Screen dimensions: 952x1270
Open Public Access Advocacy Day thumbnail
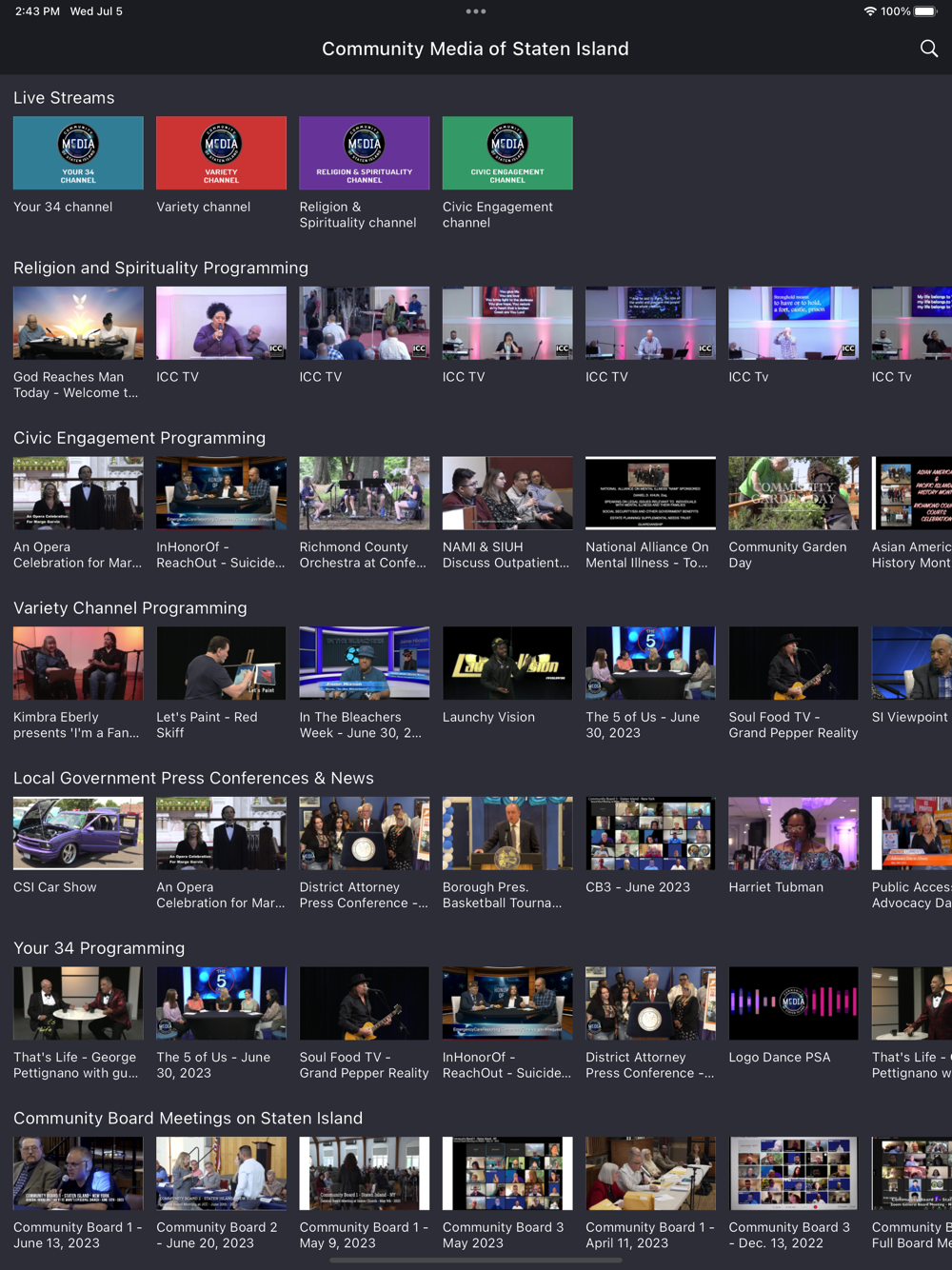[912, 833]
